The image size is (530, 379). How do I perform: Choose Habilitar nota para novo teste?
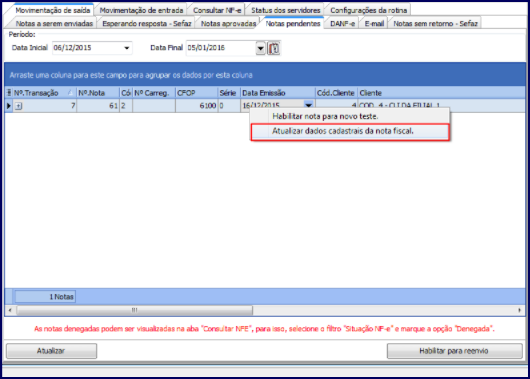(350, 116)
